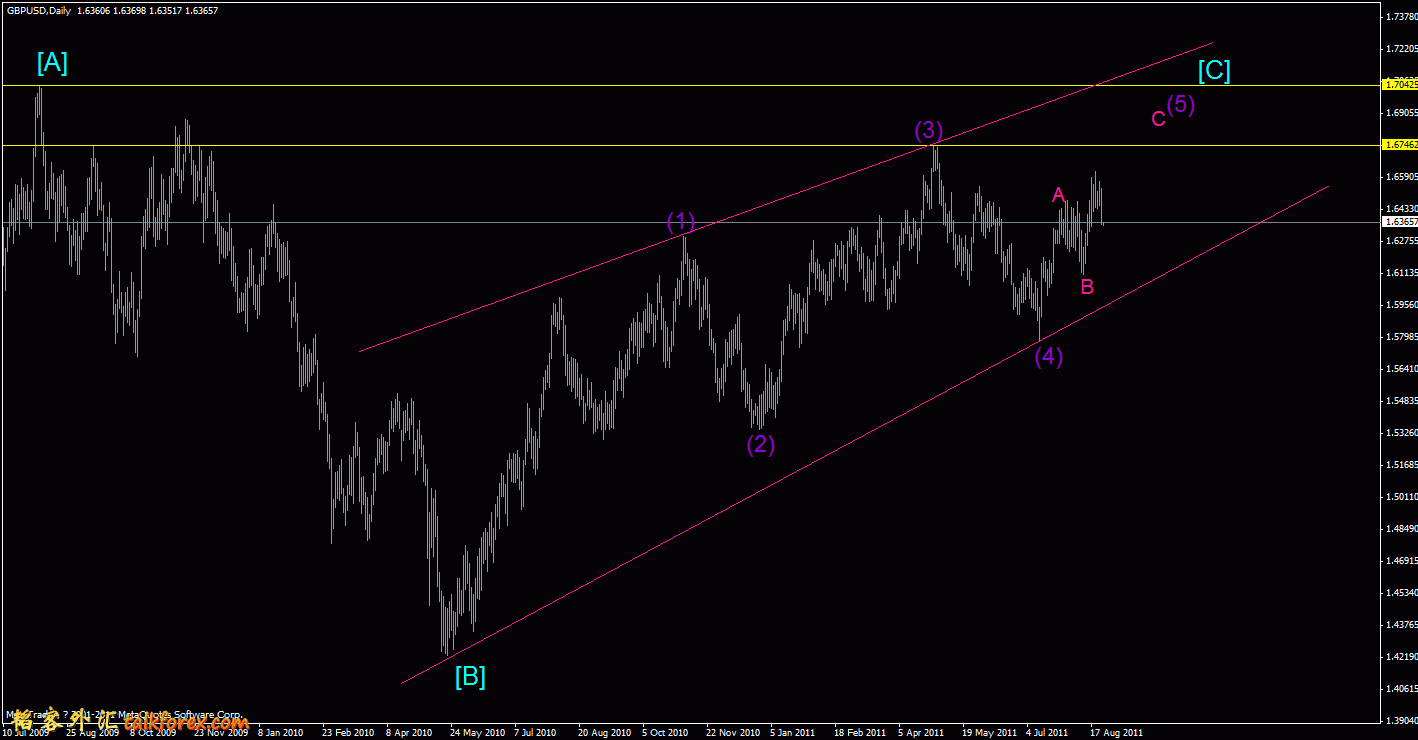This screenshot has width=1418, height=740.
Task: Click the purple (4) wave label
Action: (1049, 357)
